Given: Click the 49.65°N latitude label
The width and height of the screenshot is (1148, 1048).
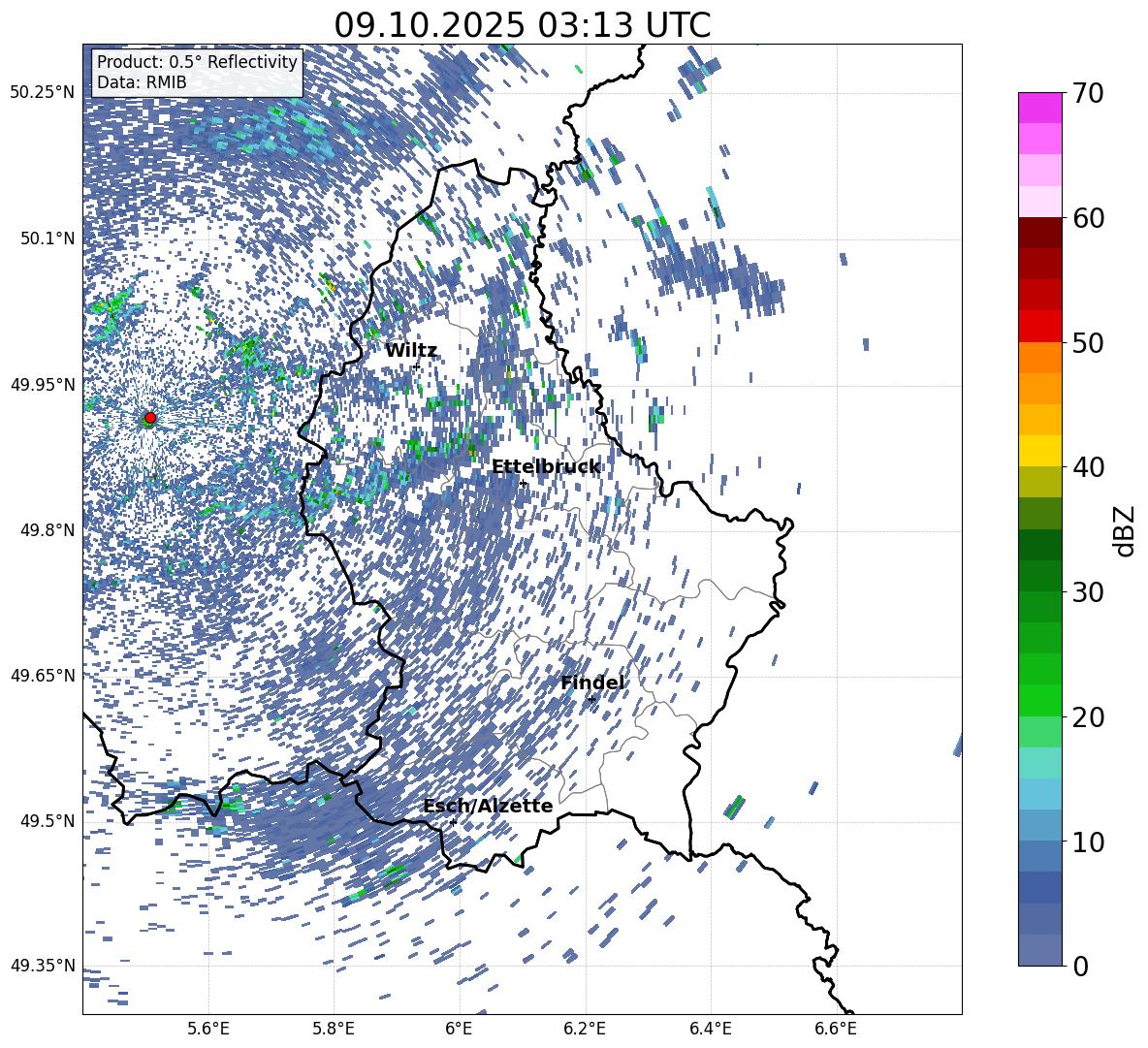Looking at the screenshot, I should pyautogui.click(x=44, y=676).
